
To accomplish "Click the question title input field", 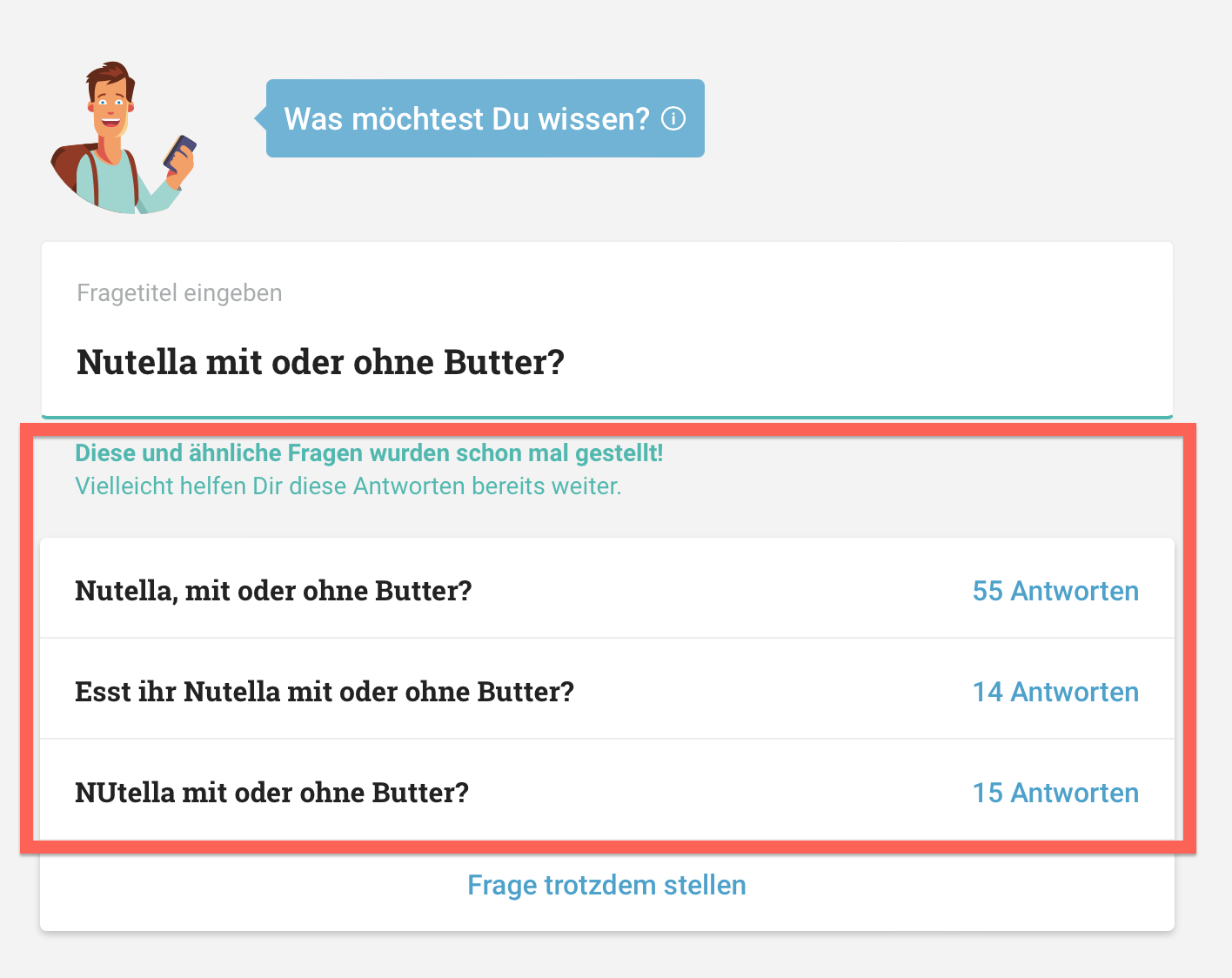I will pos(606,361).
